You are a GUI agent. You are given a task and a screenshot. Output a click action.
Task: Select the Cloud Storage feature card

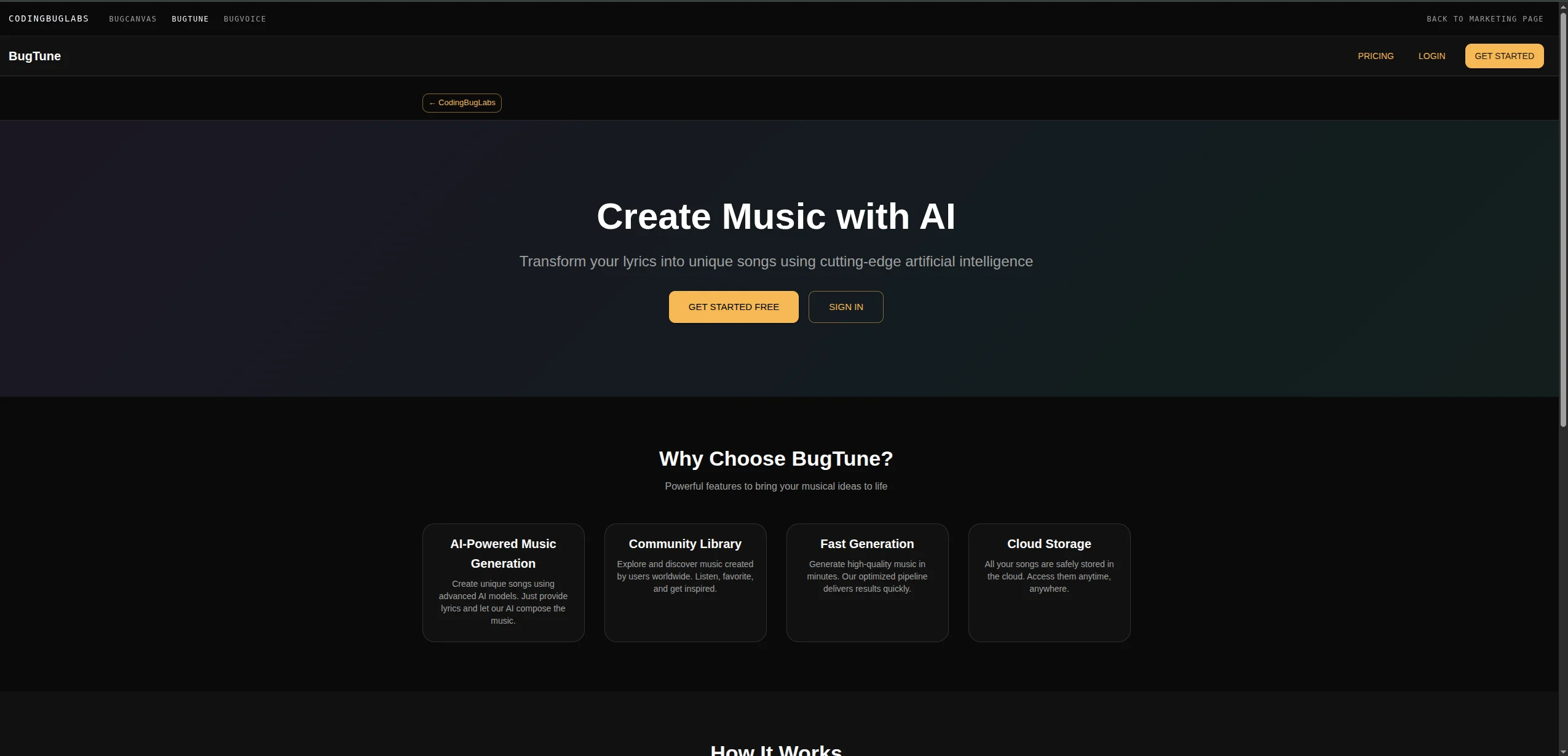pos(1048,582)
